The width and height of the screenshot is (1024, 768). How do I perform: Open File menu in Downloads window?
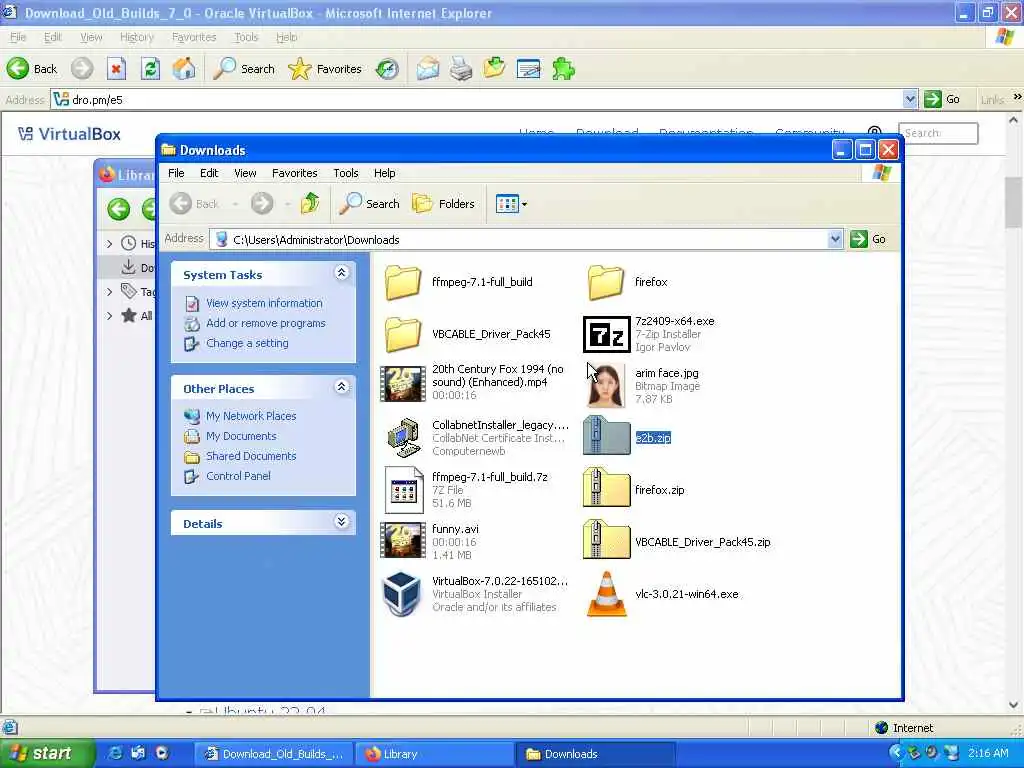pos(176,173)
